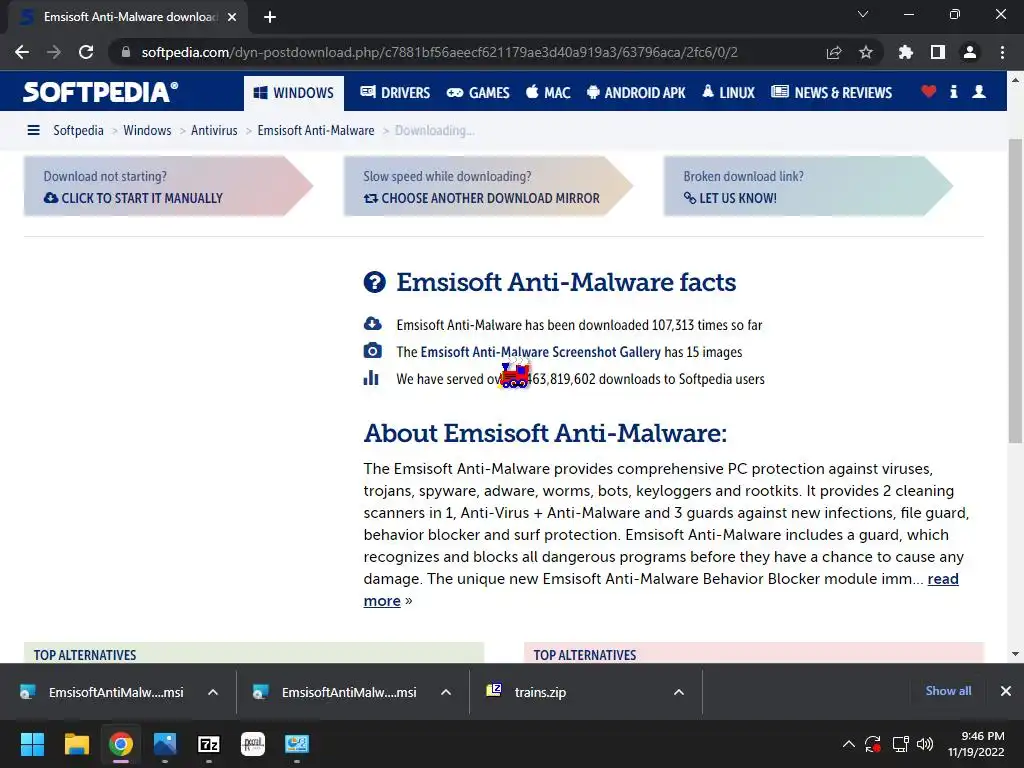Bookmark this page with the star icon

point(865,52)
